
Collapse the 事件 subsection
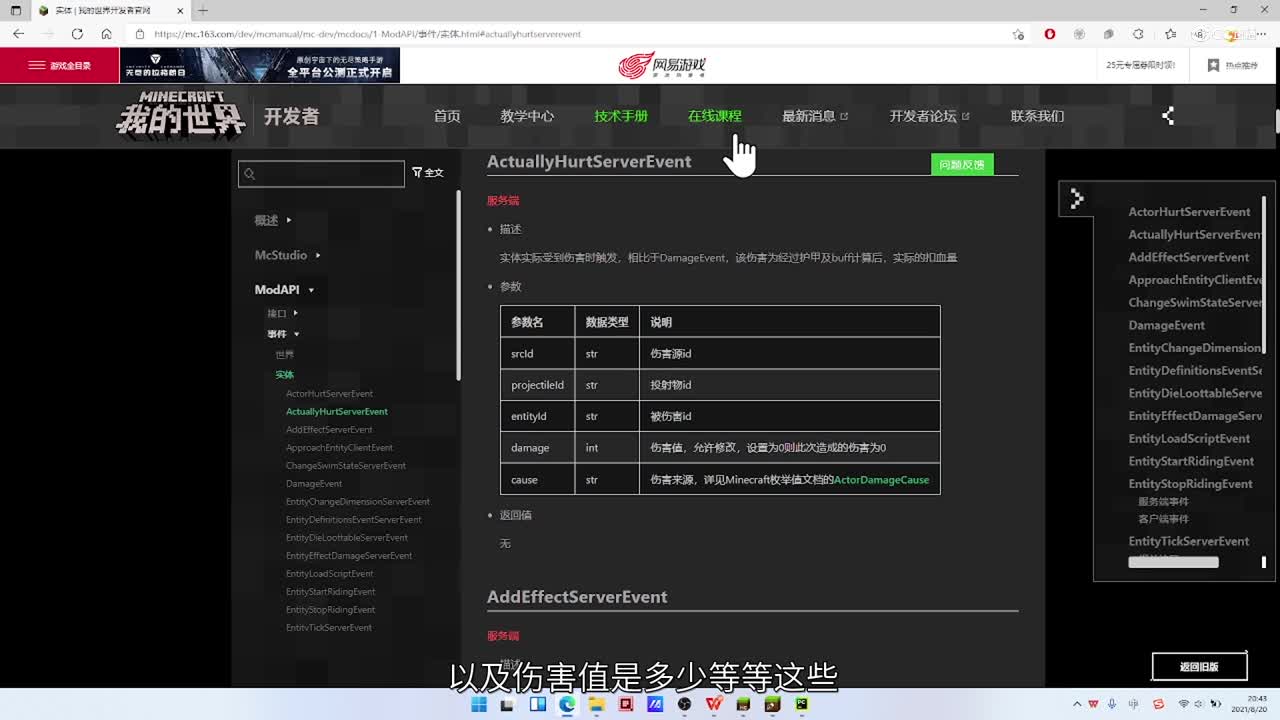coord(283,334)
